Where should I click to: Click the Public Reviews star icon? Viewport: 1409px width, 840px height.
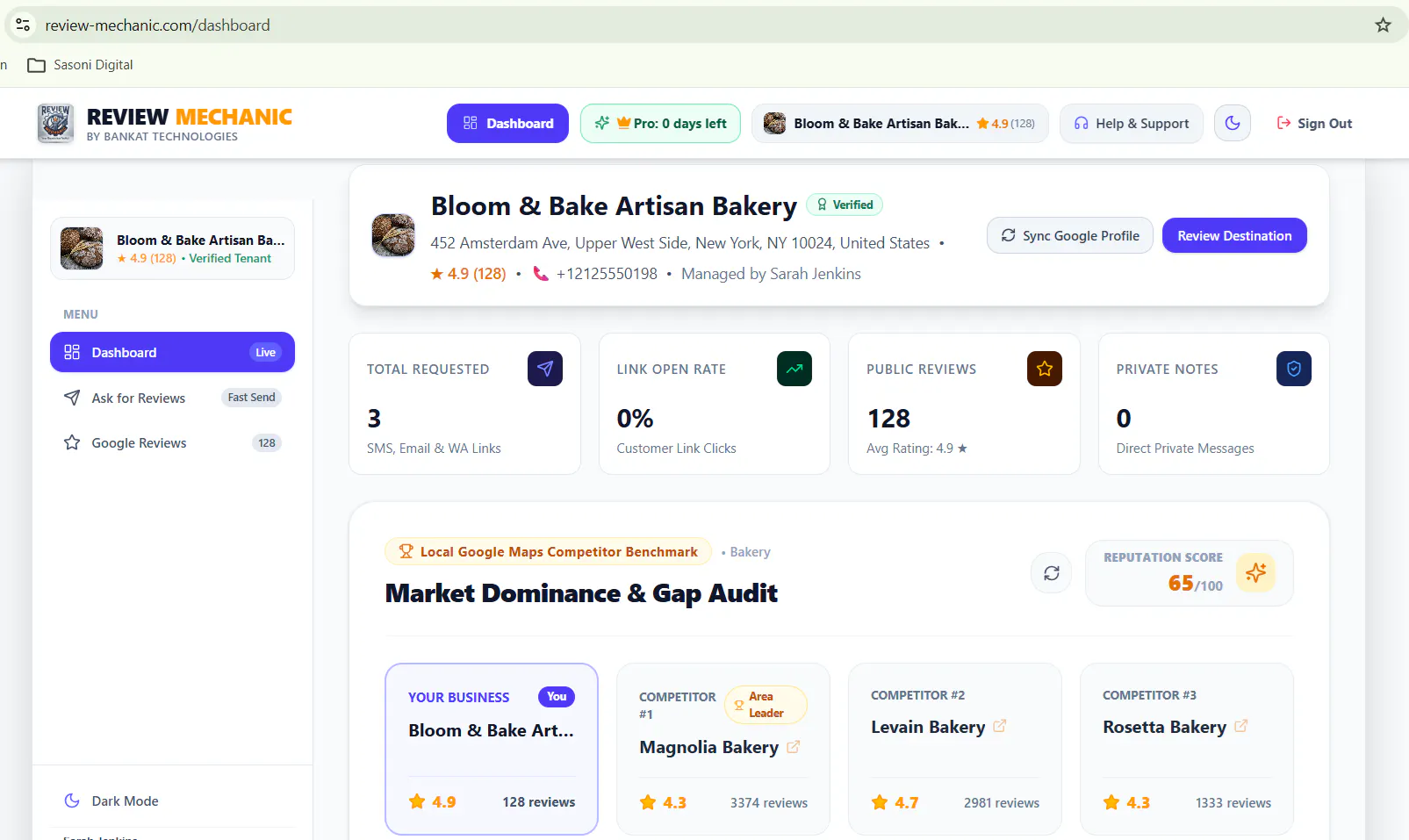1045,369
